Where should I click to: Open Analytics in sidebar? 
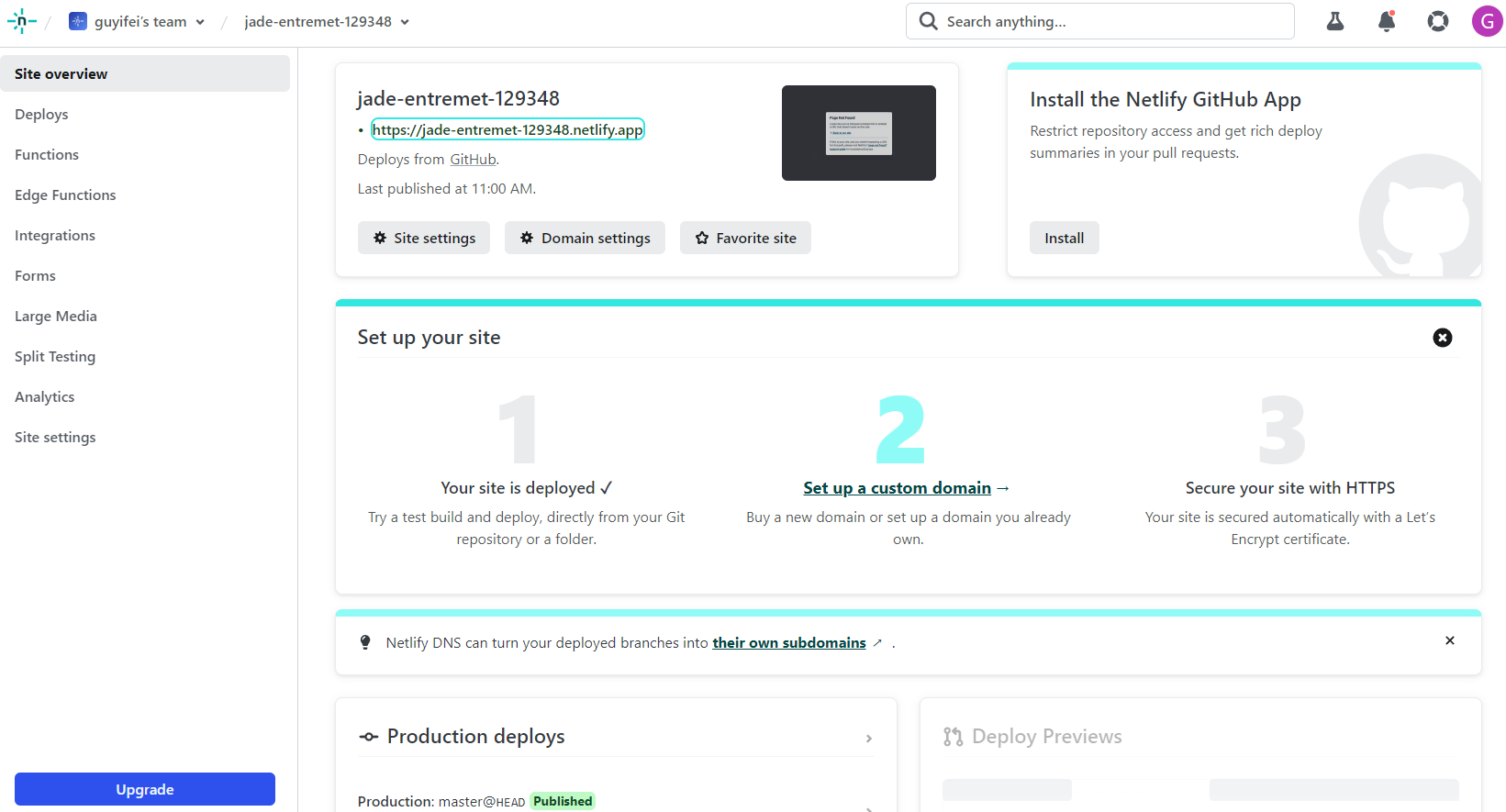[x=45, y=396]
